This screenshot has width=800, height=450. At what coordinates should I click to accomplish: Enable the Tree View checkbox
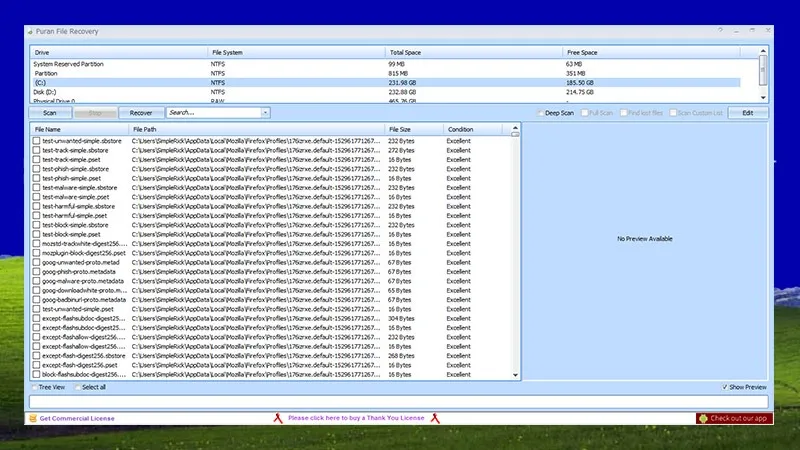tap(35, 387)
